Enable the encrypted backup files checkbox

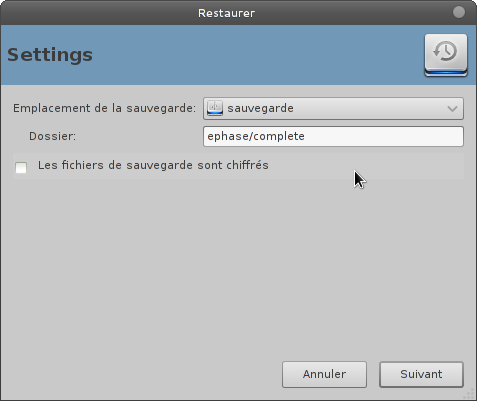coord(21,167)
